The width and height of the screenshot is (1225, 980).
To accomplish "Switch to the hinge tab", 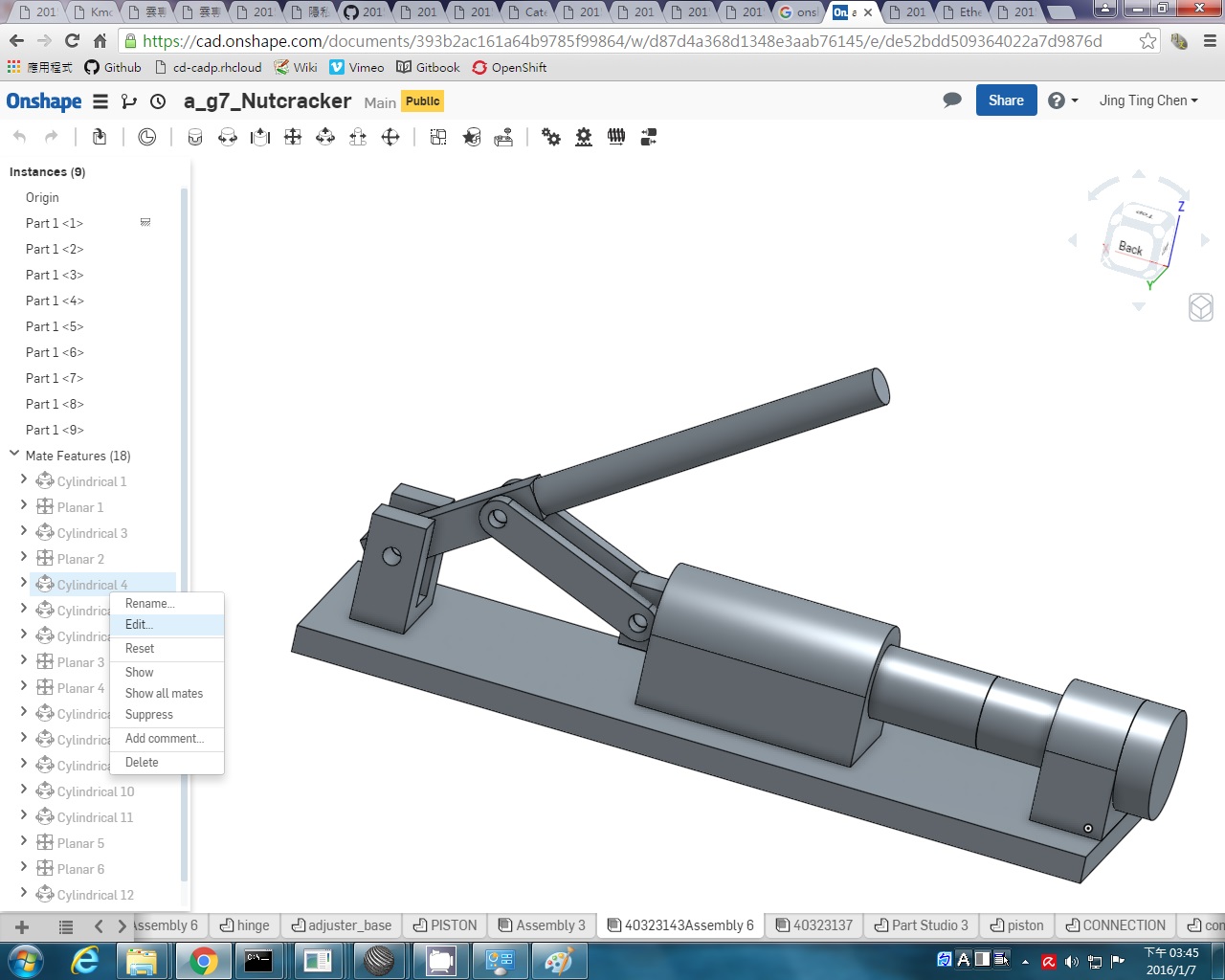I will (244, 925).
